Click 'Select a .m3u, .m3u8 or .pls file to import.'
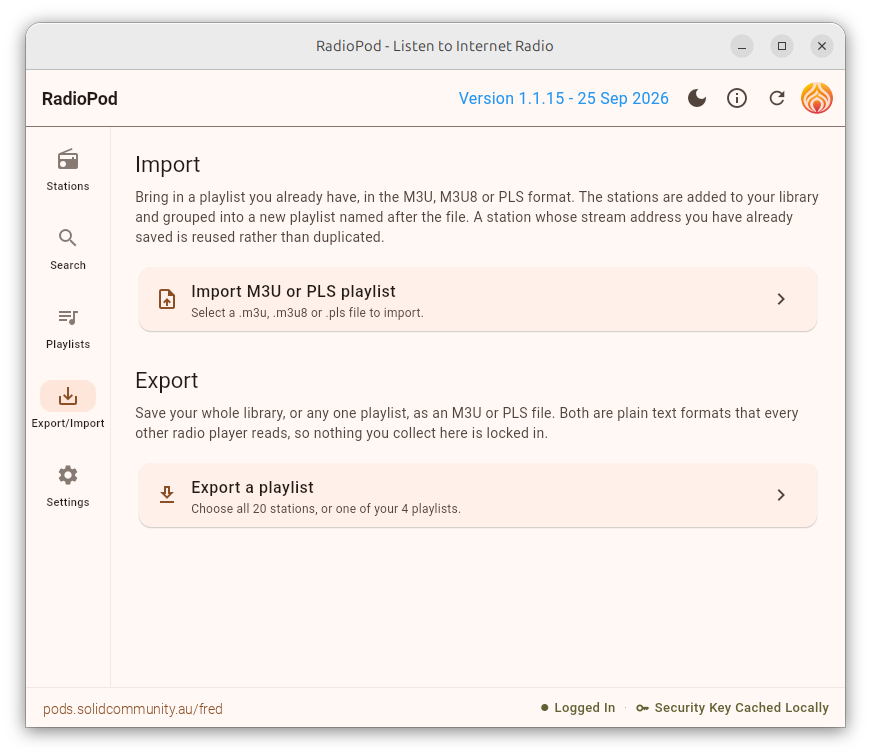 [307, 313]
